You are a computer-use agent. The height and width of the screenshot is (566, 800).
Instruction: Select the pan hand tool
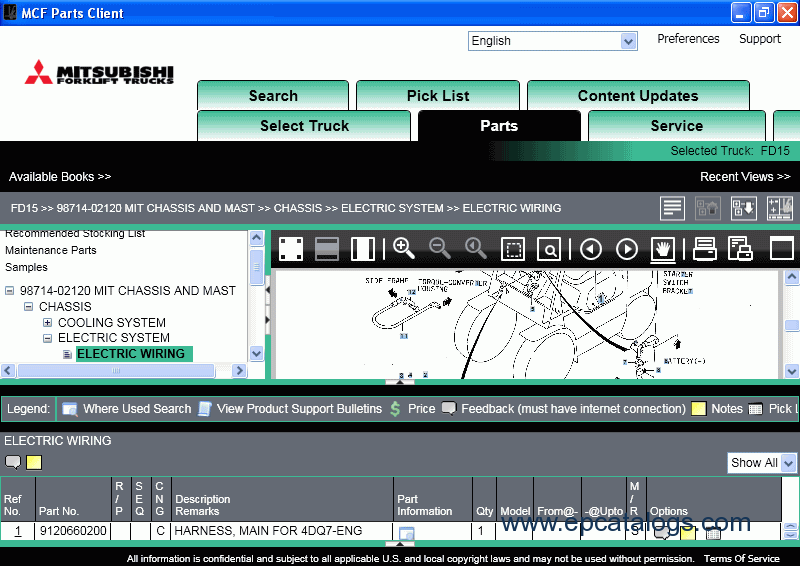(x=663, y=249)
